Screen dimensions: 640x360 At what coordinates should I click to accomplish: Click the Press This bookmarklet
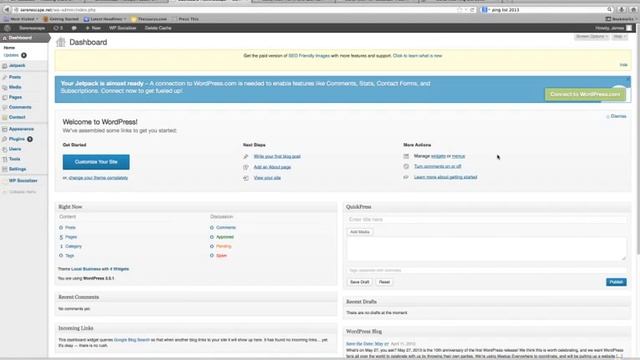(186, 19)
